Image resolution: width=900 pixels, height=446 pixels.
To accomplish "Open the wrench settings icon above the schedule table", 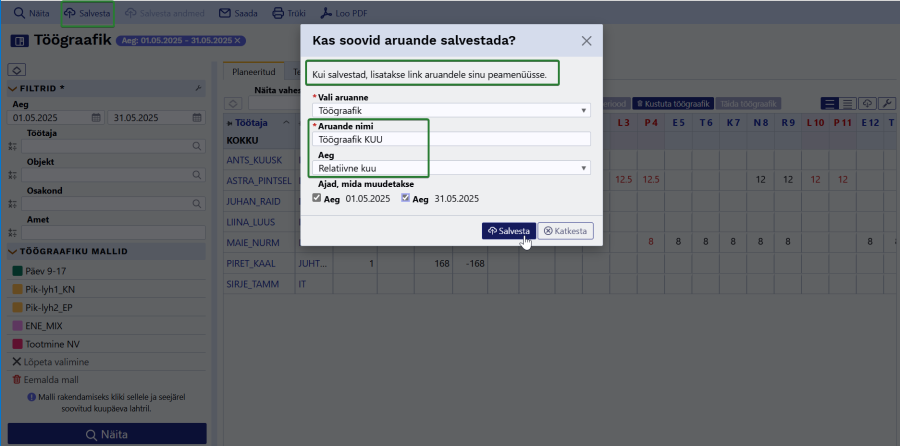I will coord(888,104).
